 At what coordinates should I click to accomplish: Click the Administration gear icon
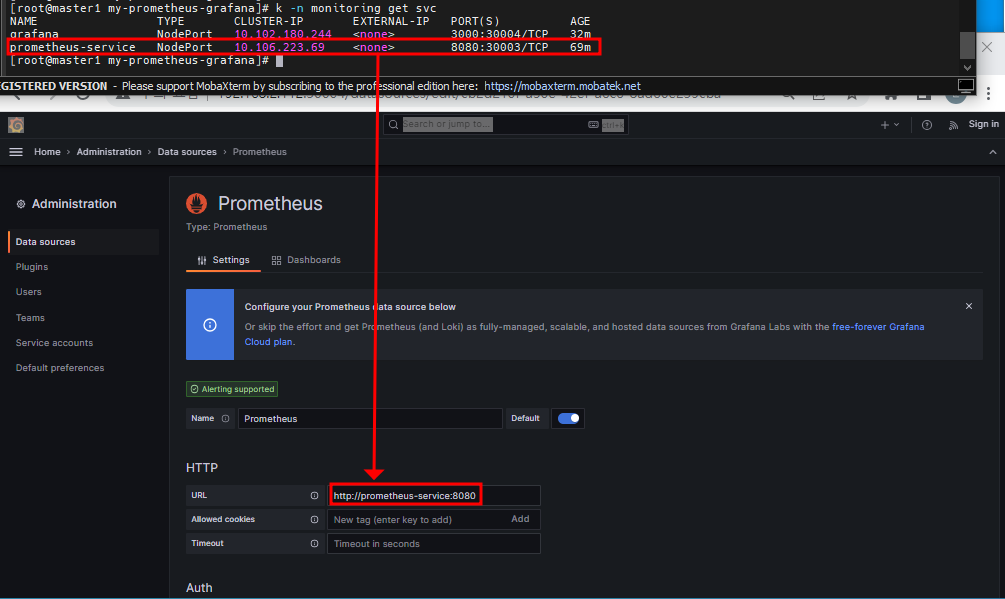(21, 204)
